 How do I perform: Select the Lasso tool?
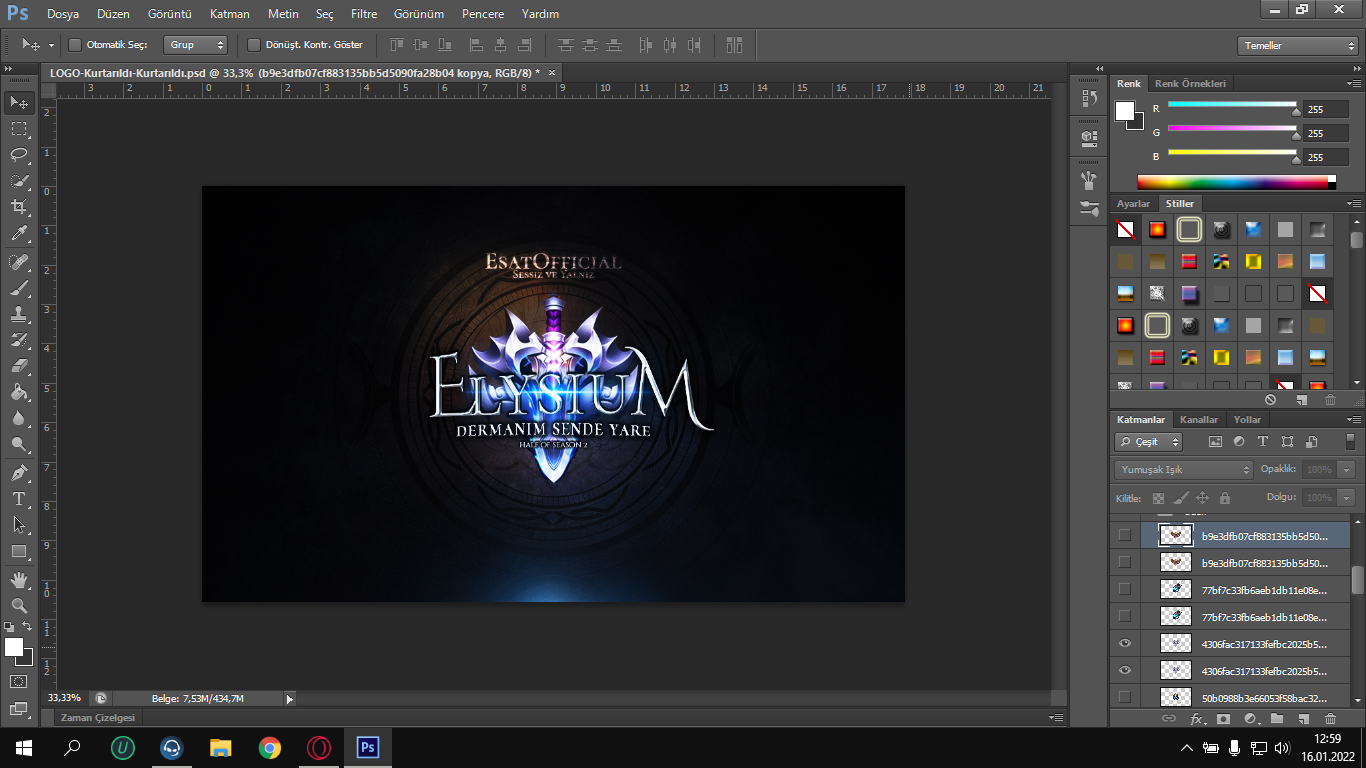19,155
